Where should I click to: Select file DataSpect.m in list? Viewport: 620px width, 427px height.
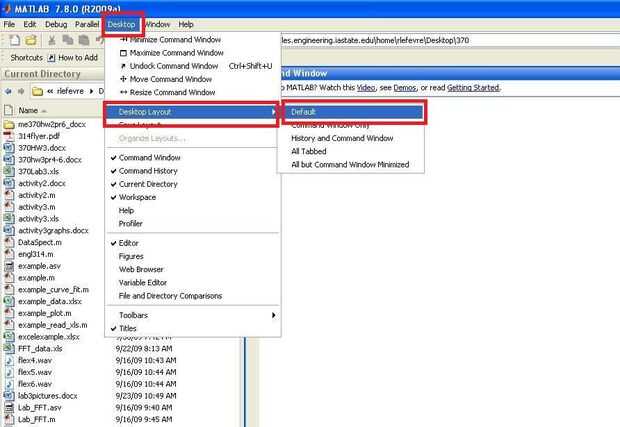pos(40,242)
